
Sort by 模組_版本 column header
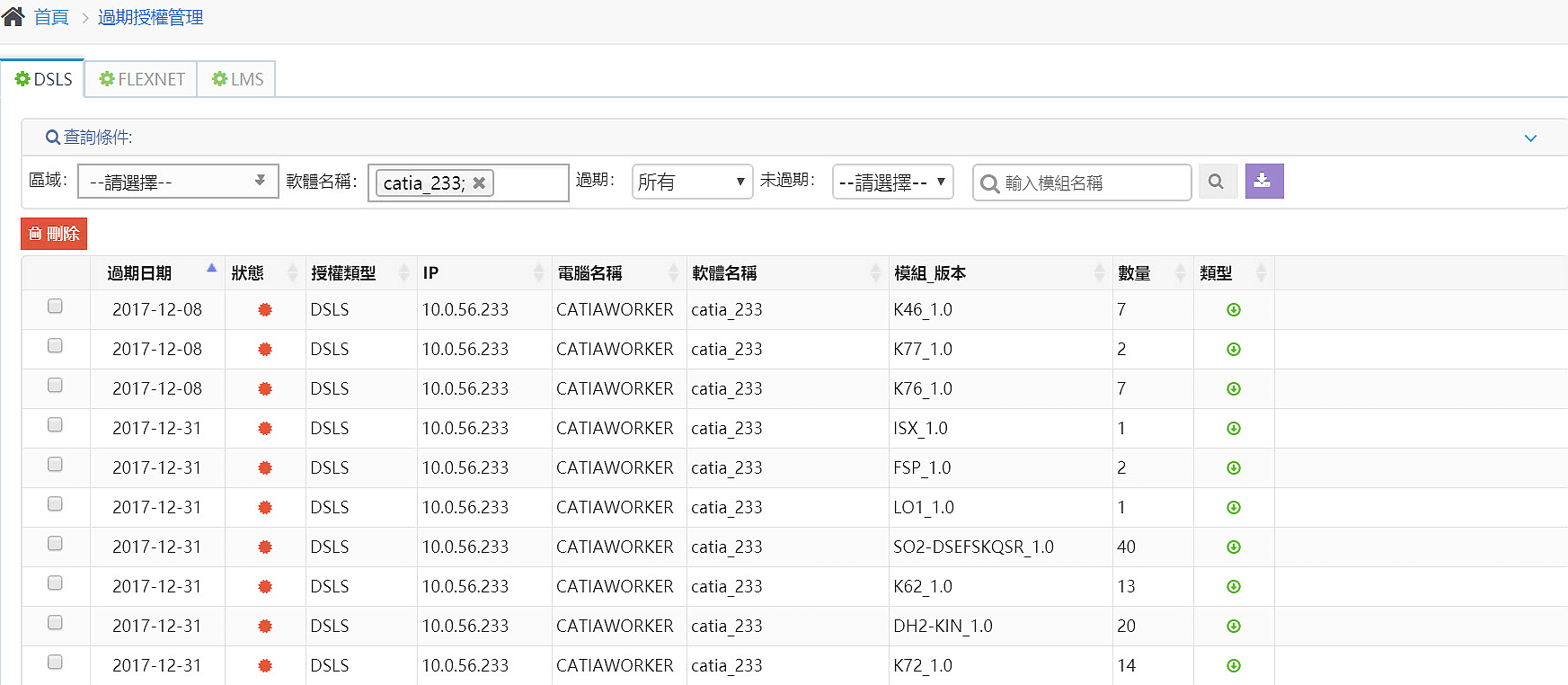tap(1000, 272)
